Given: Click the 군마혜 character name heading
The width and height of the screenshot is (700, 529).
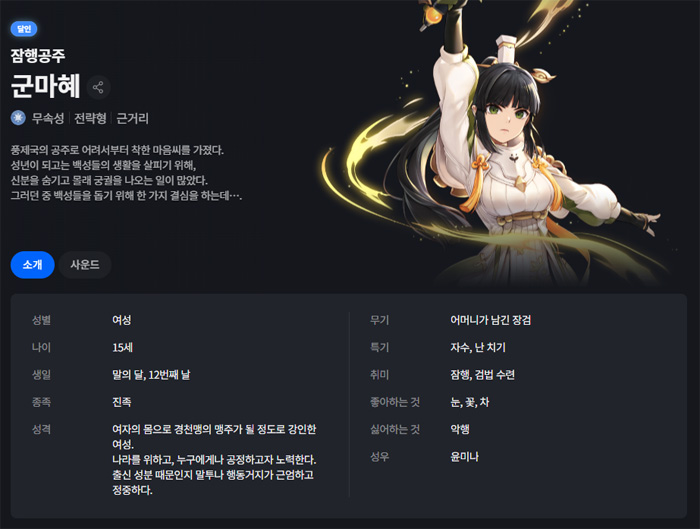Looking at the screenshot, I should point(46,86).
